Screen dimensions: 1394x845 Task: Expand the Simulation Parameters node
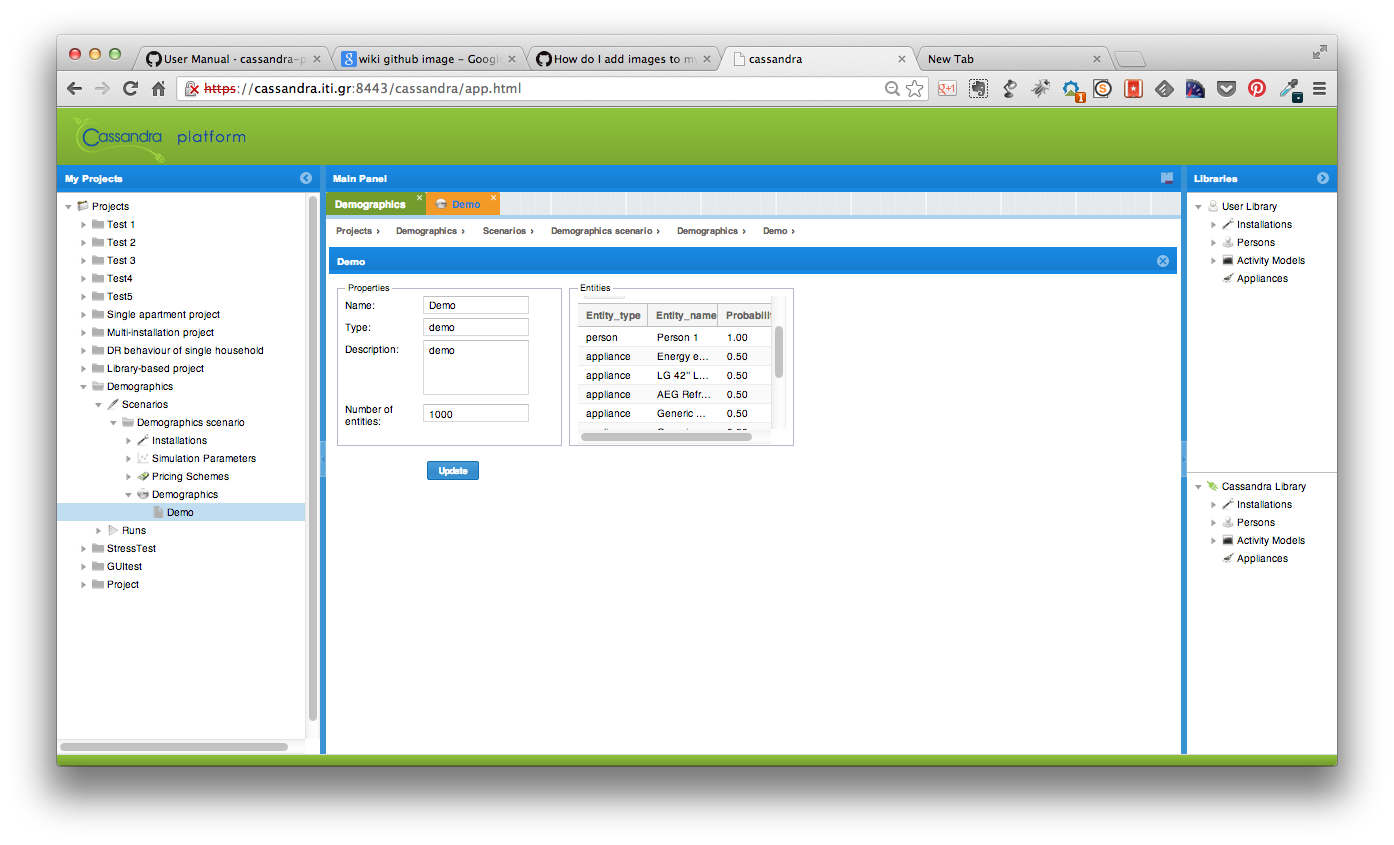128,458
